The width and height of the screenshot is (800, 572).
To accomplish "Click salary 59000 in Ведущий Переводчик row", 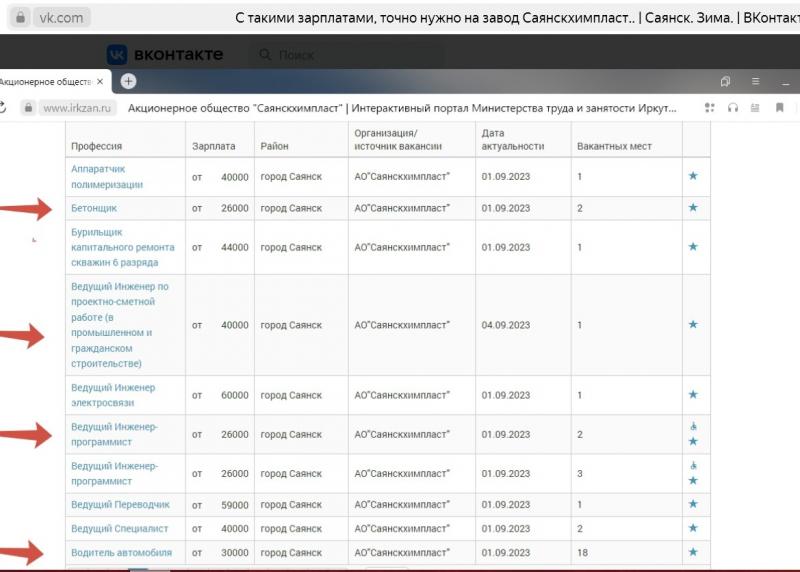I will tap(235, 505).
